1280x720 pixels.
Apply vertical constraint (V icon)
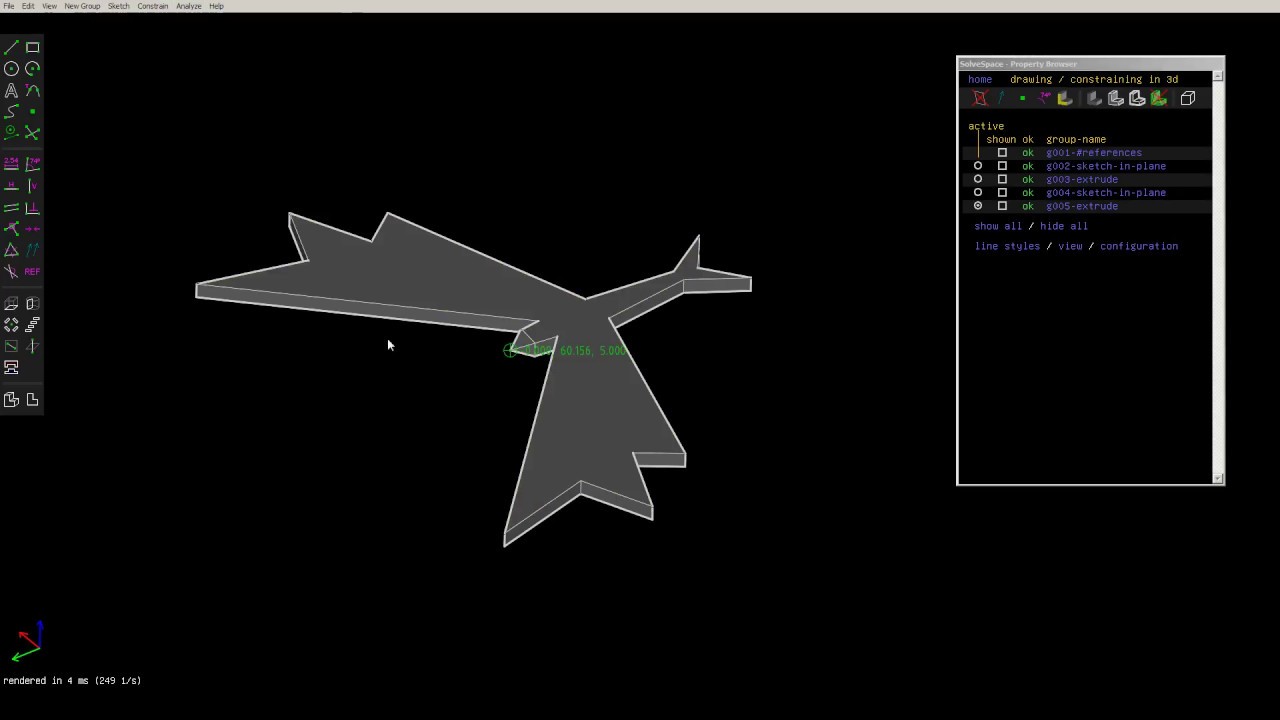[x=32, y=186]
